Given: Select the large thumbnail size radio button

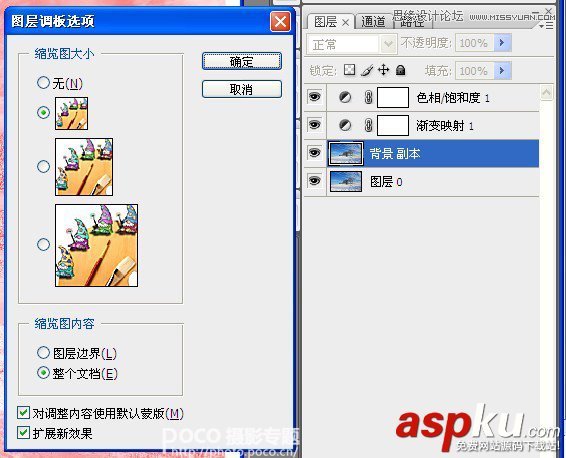Looking at the screenshot, I should pos(43,244).
